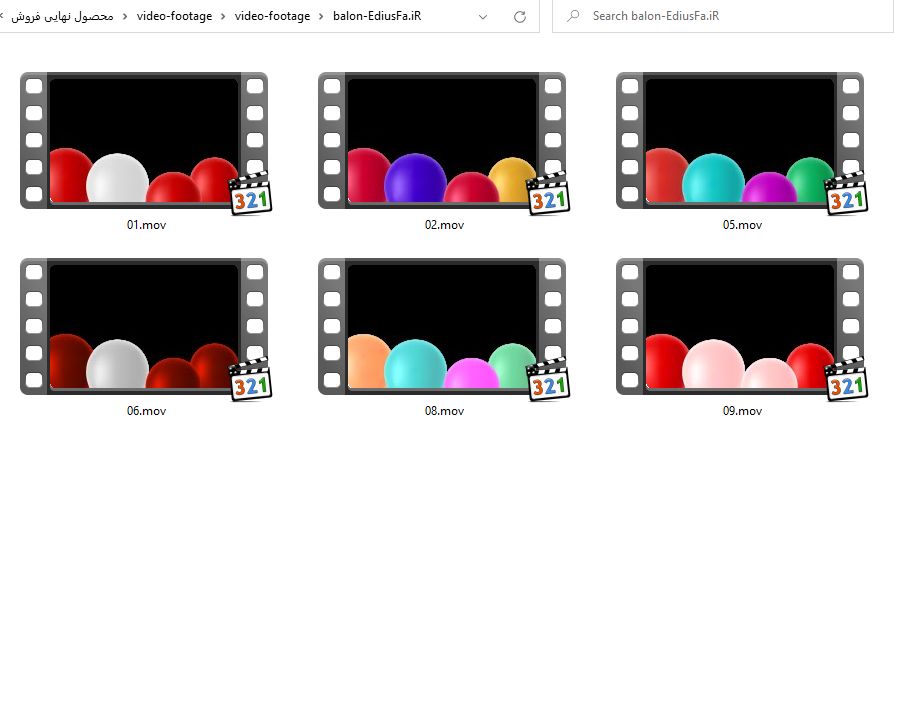This screenshot has width=904, height=701.
Task: Select the 05.mov video thumbnail
Action: 740,140
